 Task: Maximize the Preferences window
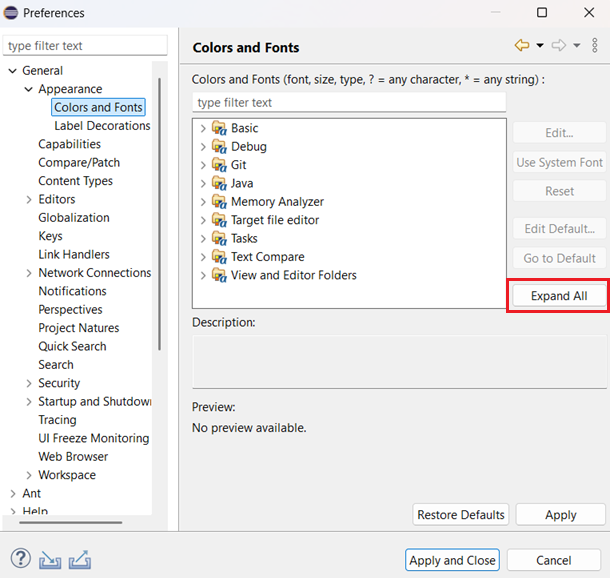(x=542, y=12)
